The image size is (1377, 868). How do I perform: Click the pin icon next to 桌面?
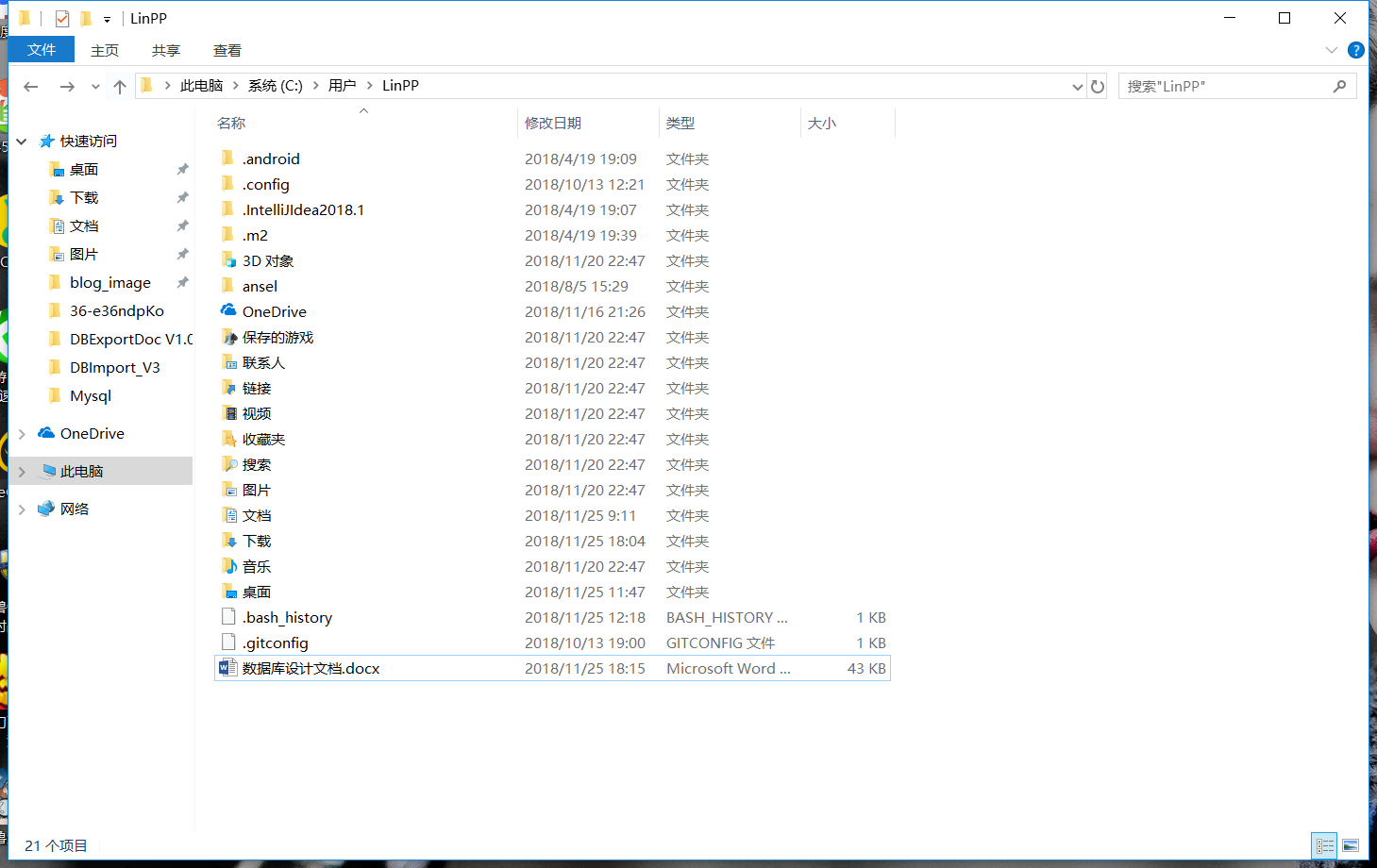[x=183, y=170]
